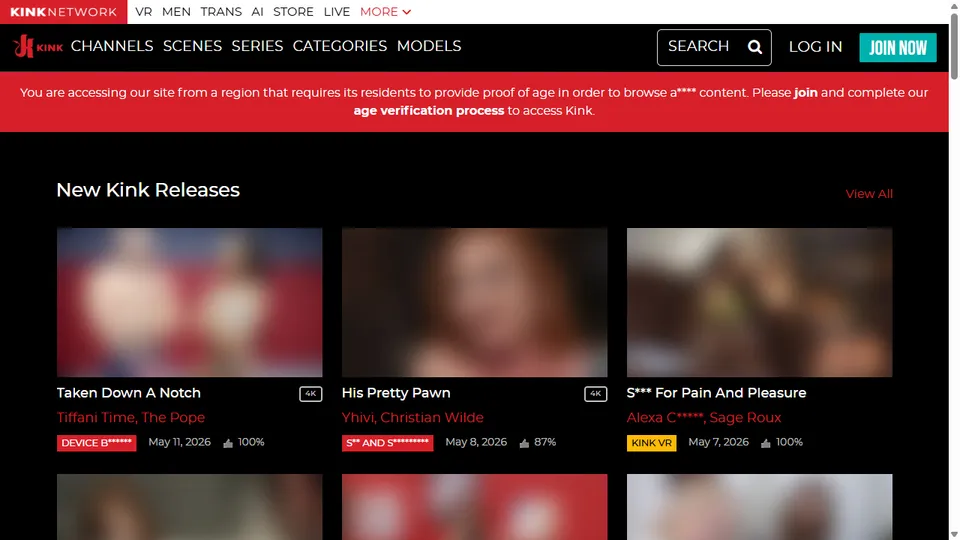Click the thumbs-up icon beside May 7, 2026

pos(765,443)
